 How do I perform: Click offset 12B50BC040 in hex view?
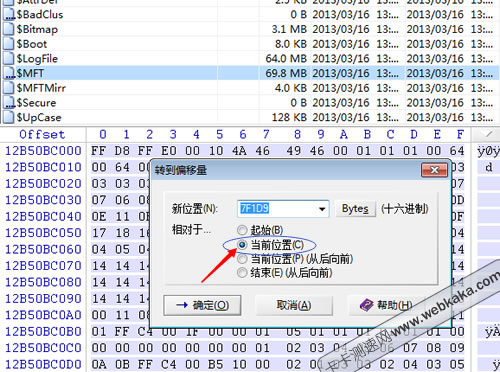(43, 217)
